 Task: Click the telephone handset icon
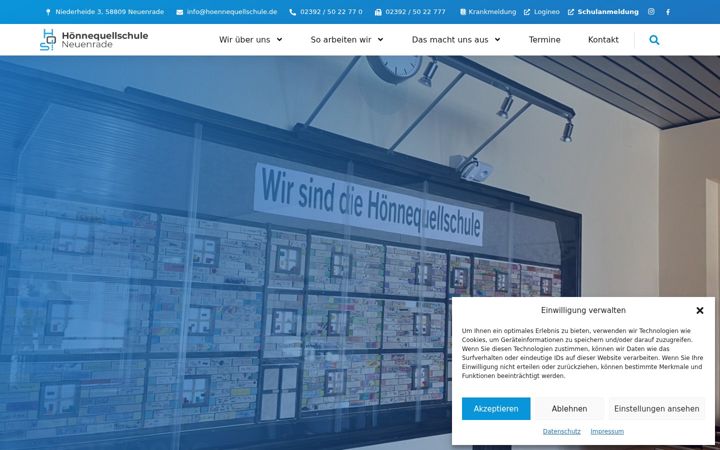click(292, 12)
